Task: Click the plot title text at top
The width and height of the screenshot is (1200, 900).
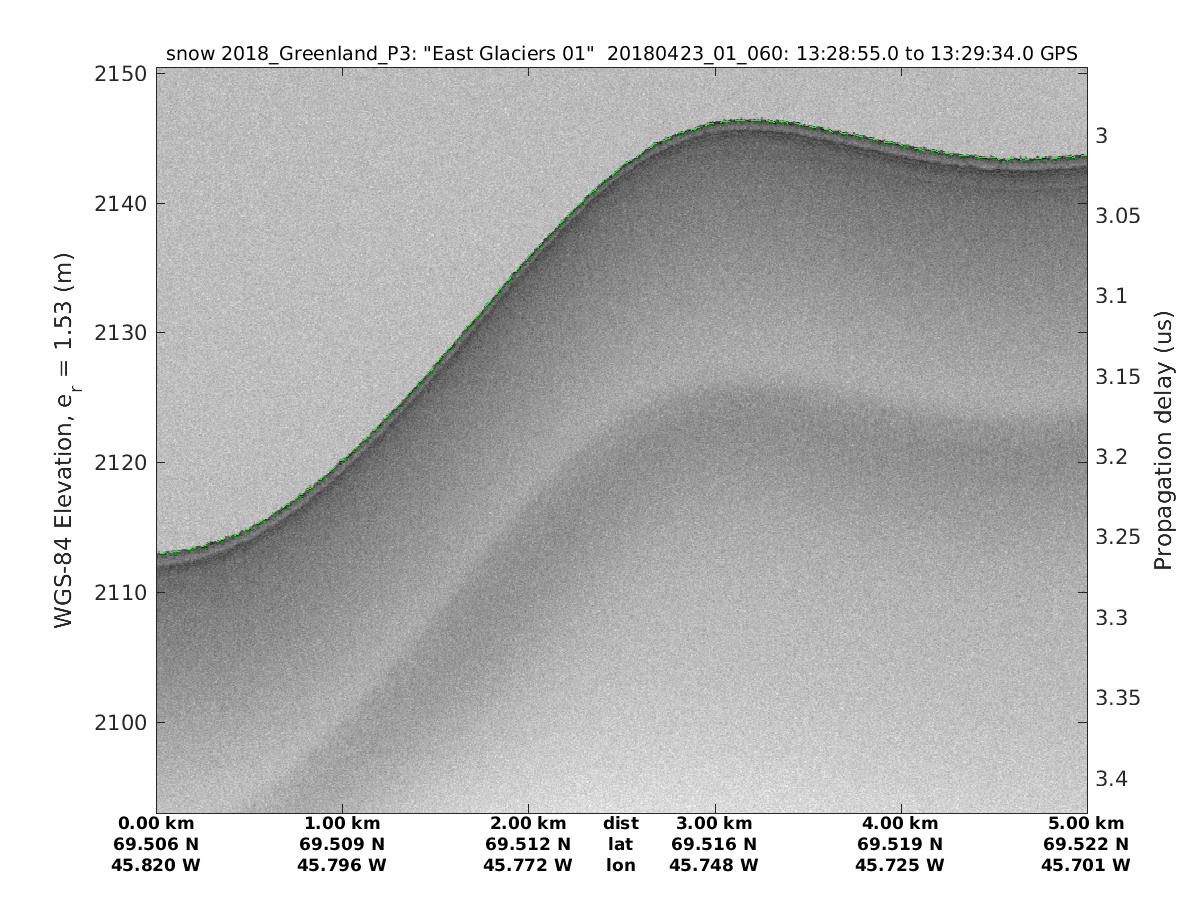Action: [621, 54]
